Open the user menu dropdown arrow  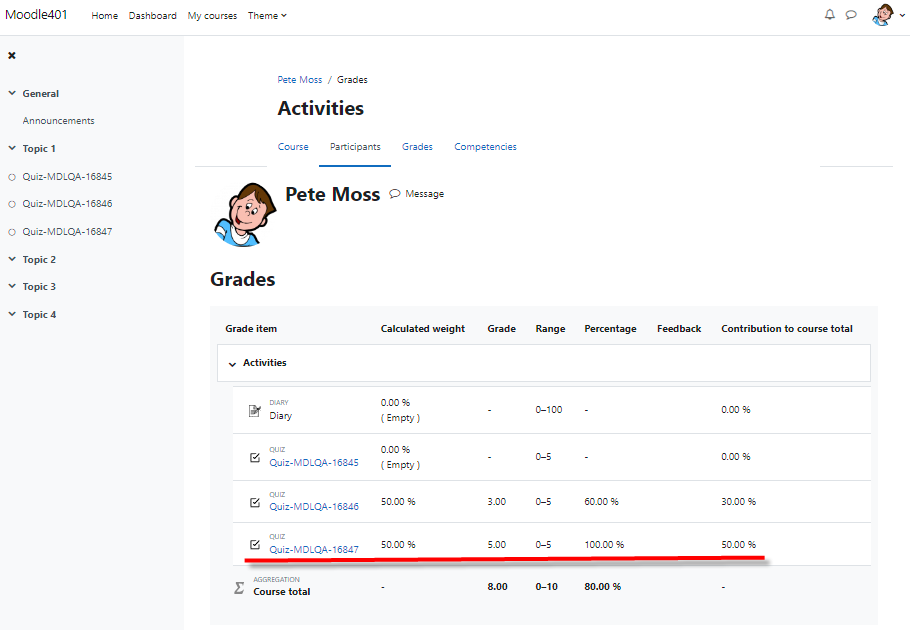[x=902, y=16]
